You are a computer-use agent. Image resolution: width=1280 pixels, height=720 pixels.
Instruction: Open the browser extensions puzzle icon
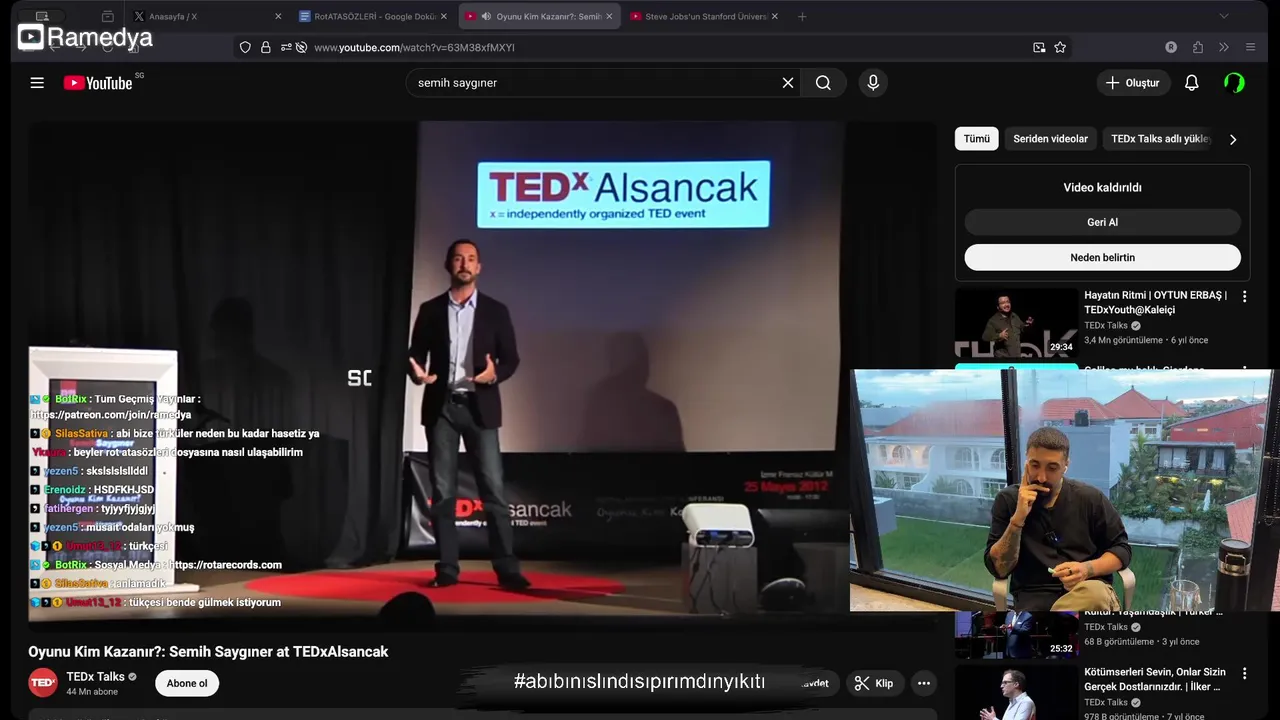pyautogui.click(x=1198, y=47)
